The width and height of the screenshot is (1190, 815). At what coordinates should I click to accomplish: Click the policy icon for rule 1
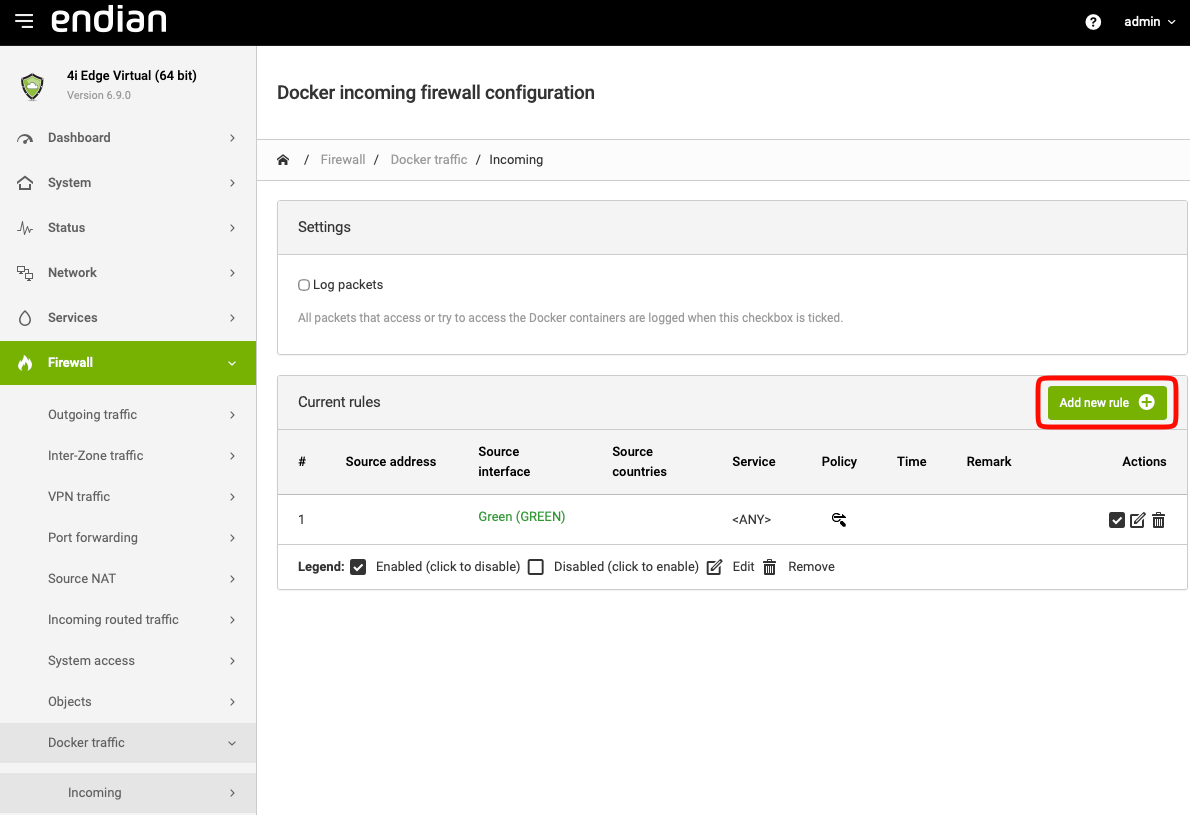839,519
